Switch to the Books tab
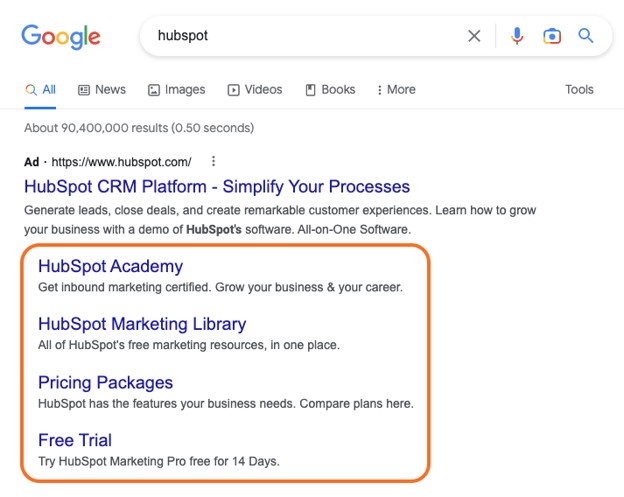 pos(330,90)
